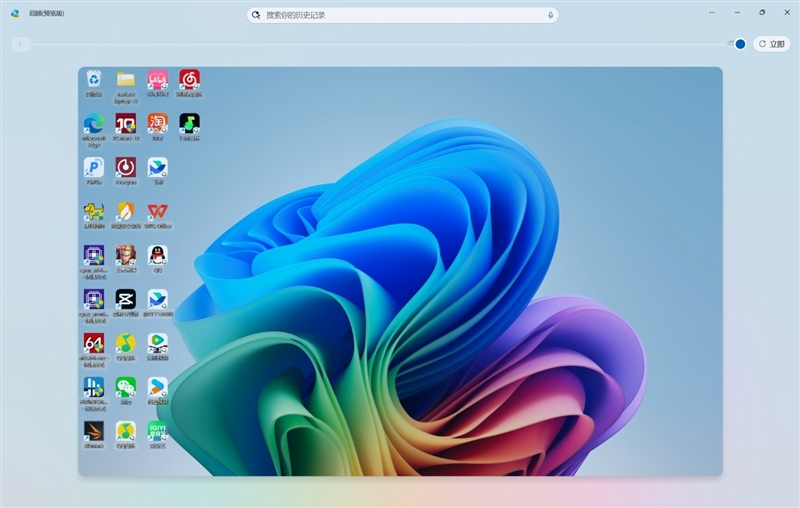Click the black CapCut icon in snapshot
Viewport: 800px width, 508px height.
126,300
